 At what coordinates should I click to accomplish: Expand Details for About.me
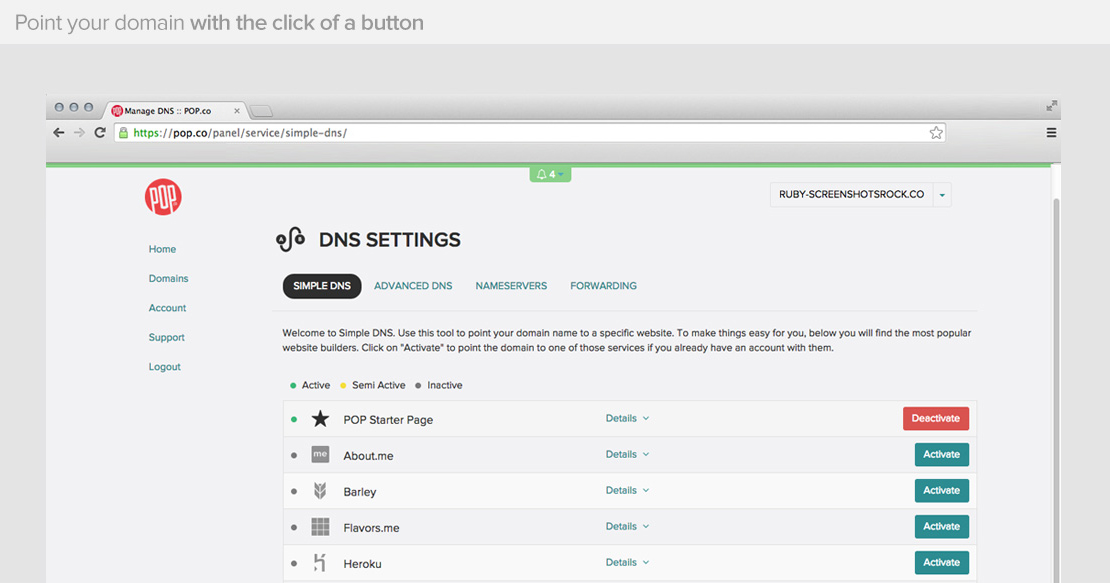(x=627, y=454)
